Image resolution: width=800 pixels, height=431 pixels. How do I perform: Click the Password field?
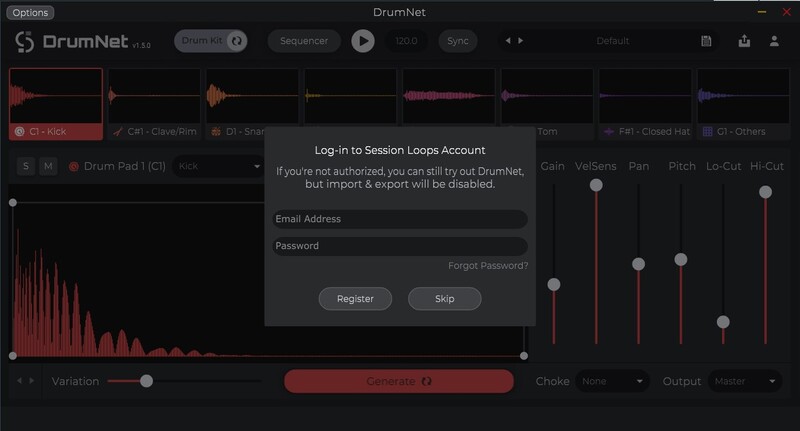400,246
